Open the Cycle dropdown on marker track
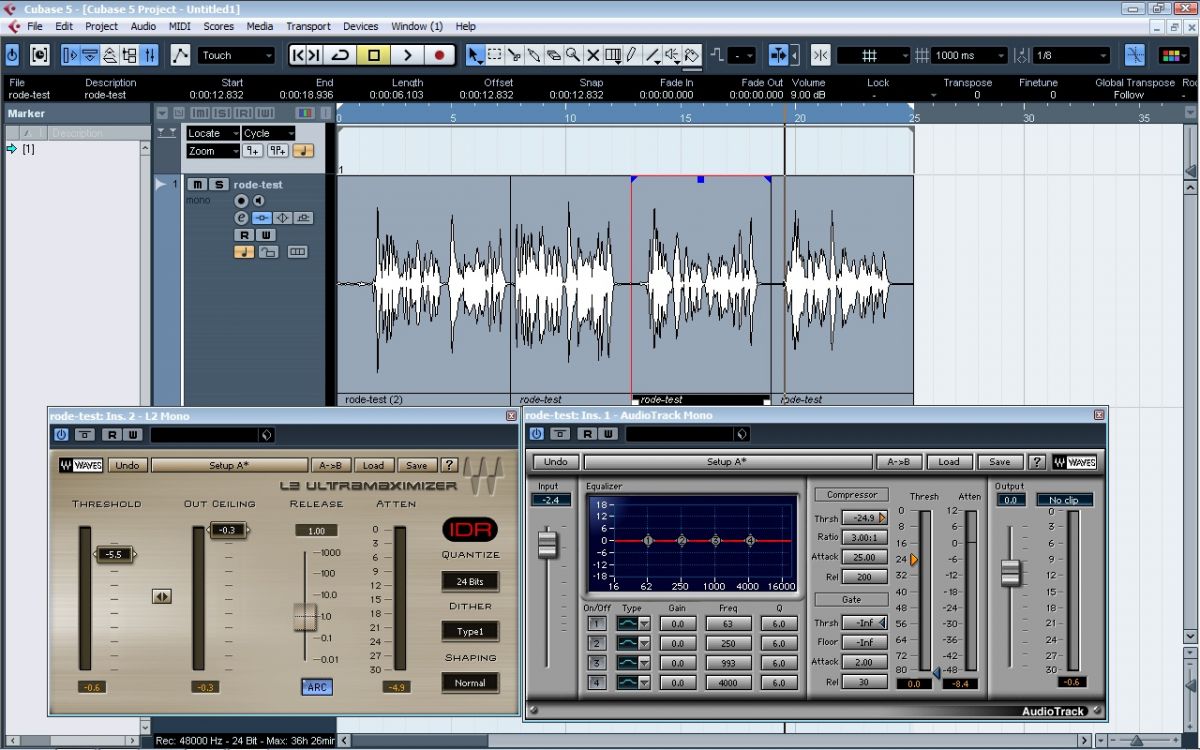The height and width of the screenshot is (750, 1200). coord(269,133)
